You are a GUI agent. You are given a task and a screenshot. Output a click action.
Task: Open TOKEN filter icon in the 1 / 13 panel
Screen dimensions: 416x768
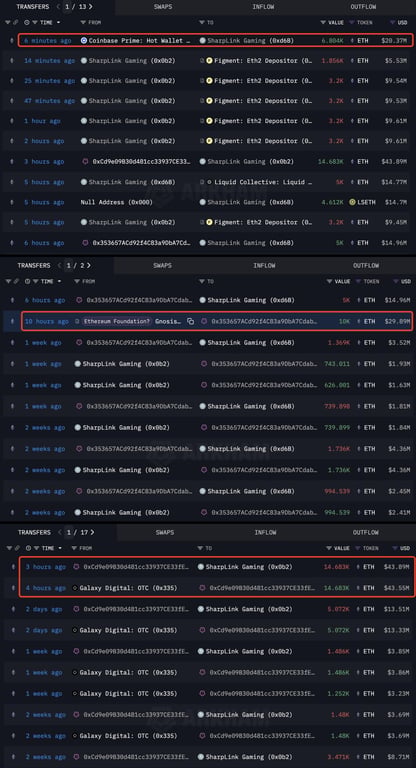point(351,23)
